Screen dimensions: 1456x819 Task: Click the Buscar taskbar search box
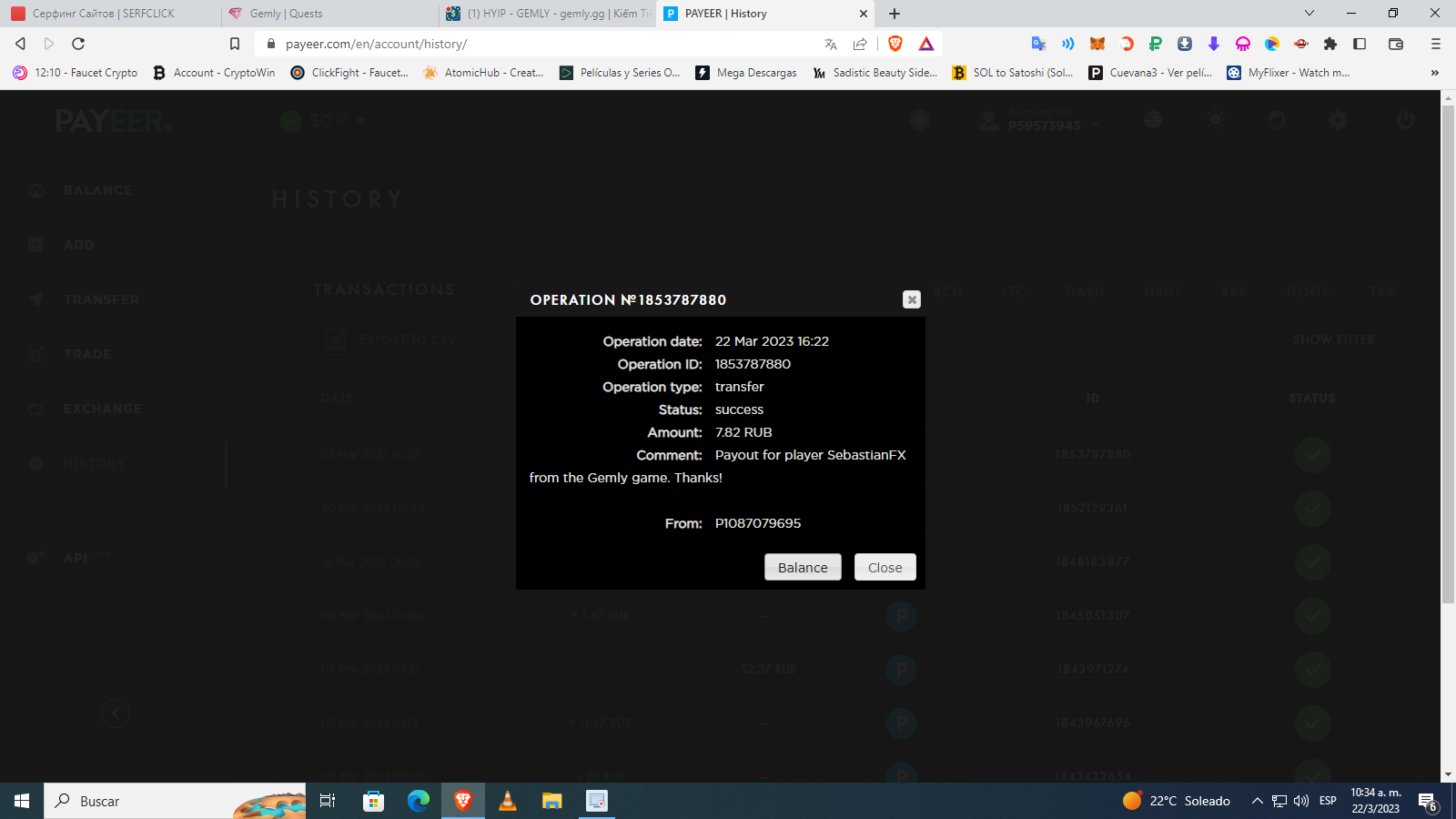coord(175,801)
